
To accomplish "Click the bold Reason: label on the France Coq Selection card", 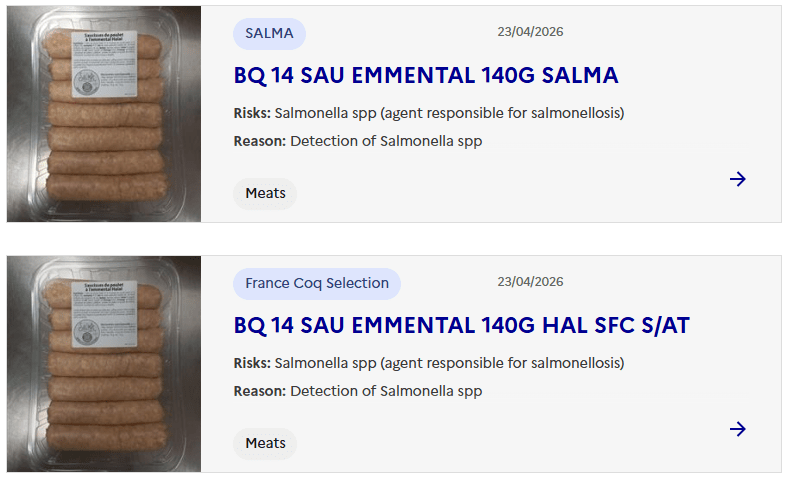I will click(x=259, y=391).
